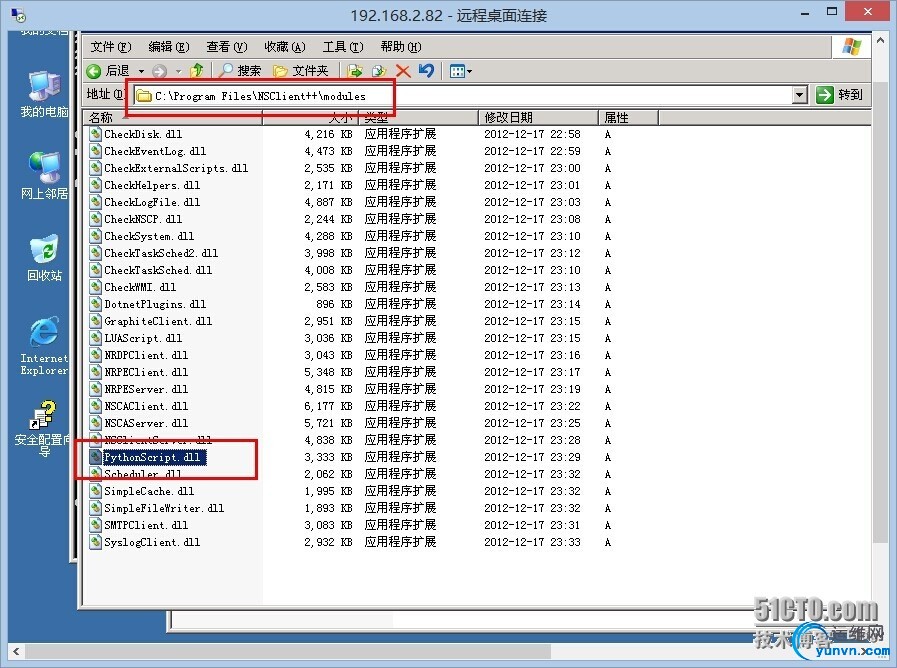Open the 工具(T) menu

pos(343,47)
